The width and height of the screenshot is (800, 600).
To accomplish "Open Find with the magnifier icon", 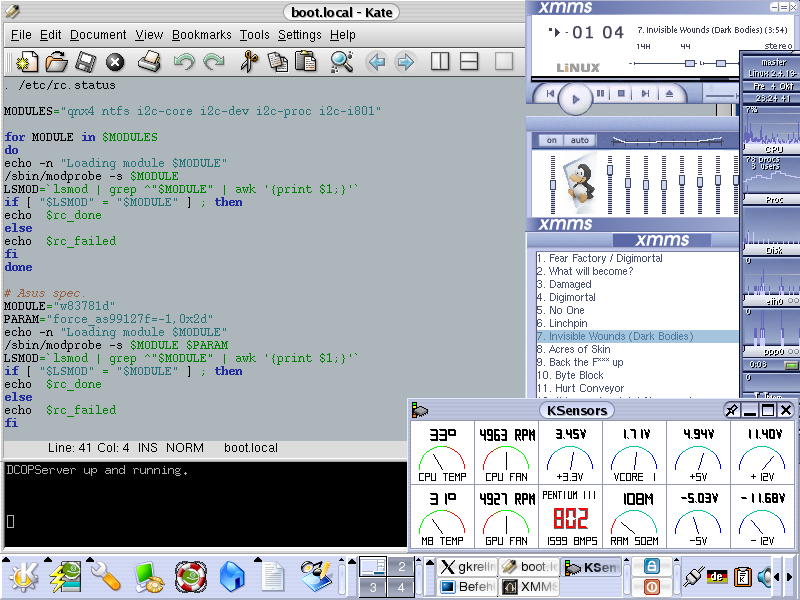I will point(341,62).
